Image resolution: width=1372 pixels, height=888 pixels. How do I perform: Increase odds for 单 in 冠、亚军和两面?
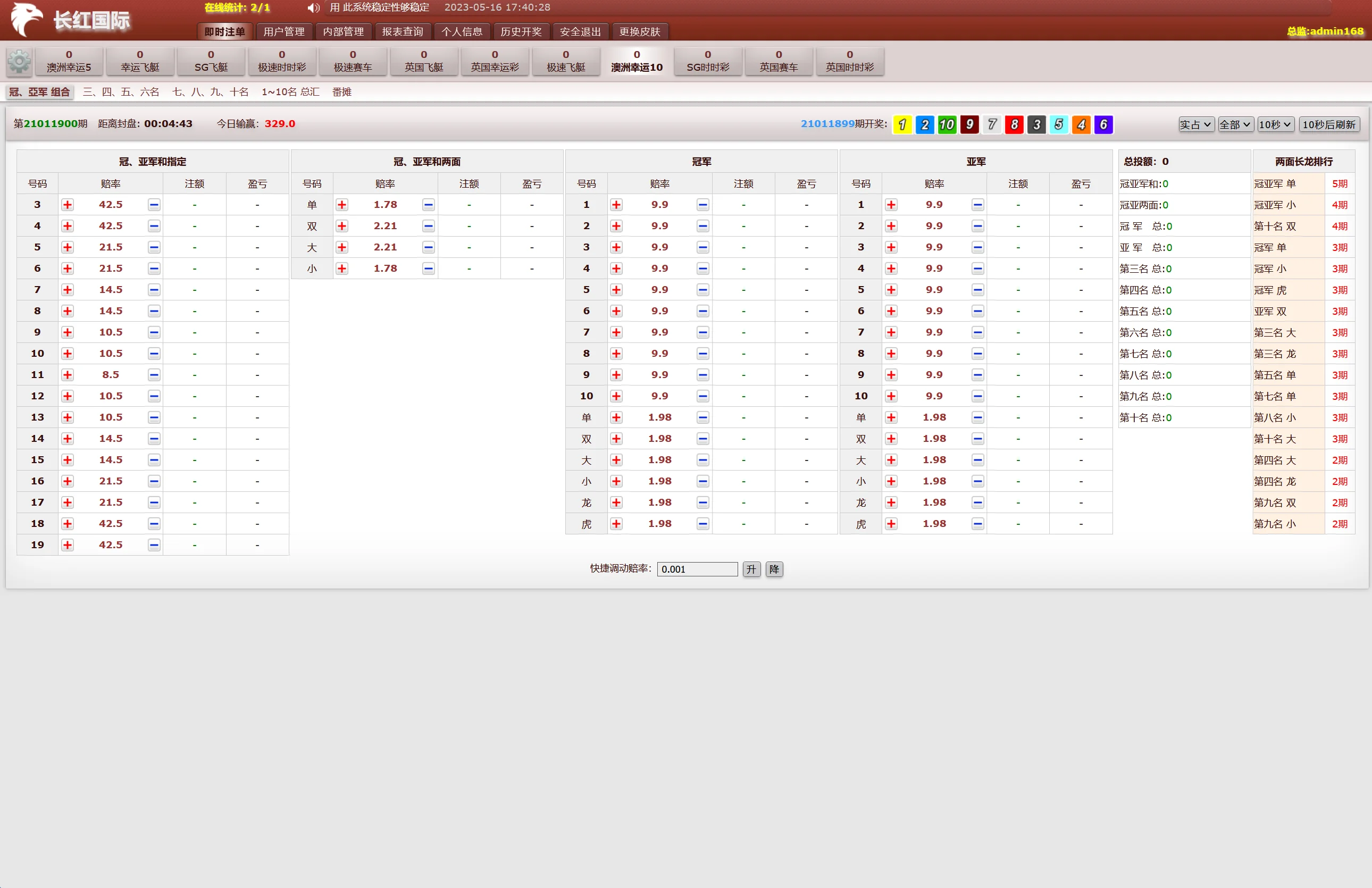pos(342,205)
